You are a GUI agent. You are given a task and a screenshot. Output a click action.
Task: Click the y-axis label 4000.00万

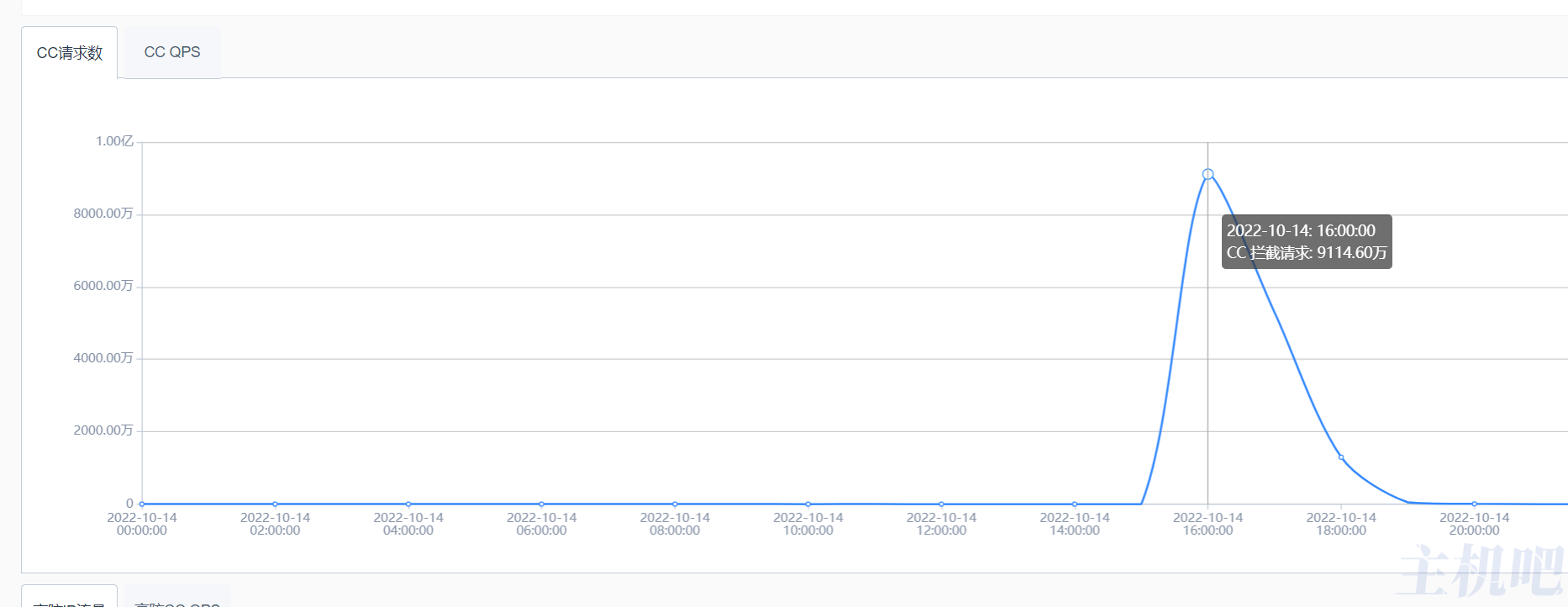pyautogui.click(x=103, y=358)
